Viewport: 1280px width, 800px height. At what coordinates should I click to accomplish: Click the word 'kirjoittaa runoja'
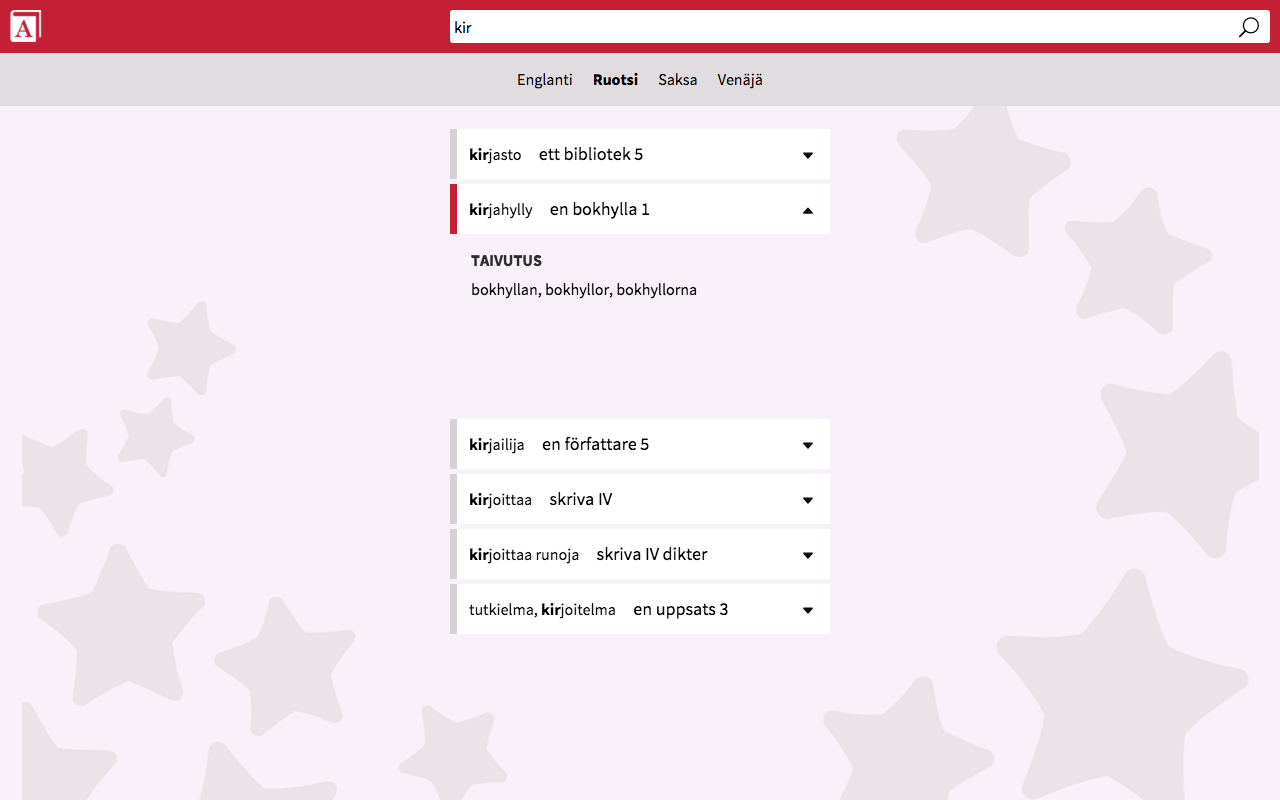tap(524, 555)
